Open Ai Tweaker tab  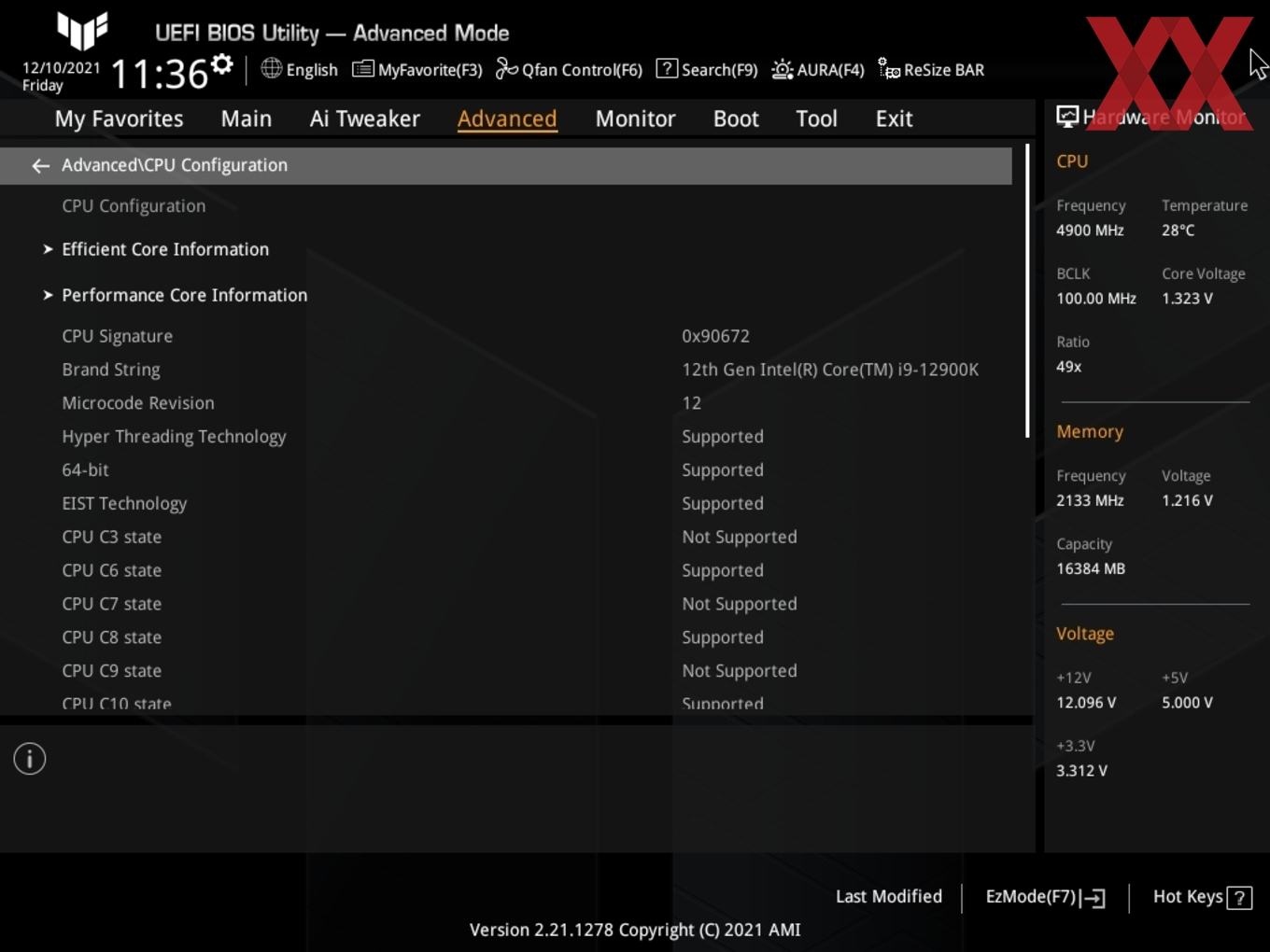tap(365, 119)
